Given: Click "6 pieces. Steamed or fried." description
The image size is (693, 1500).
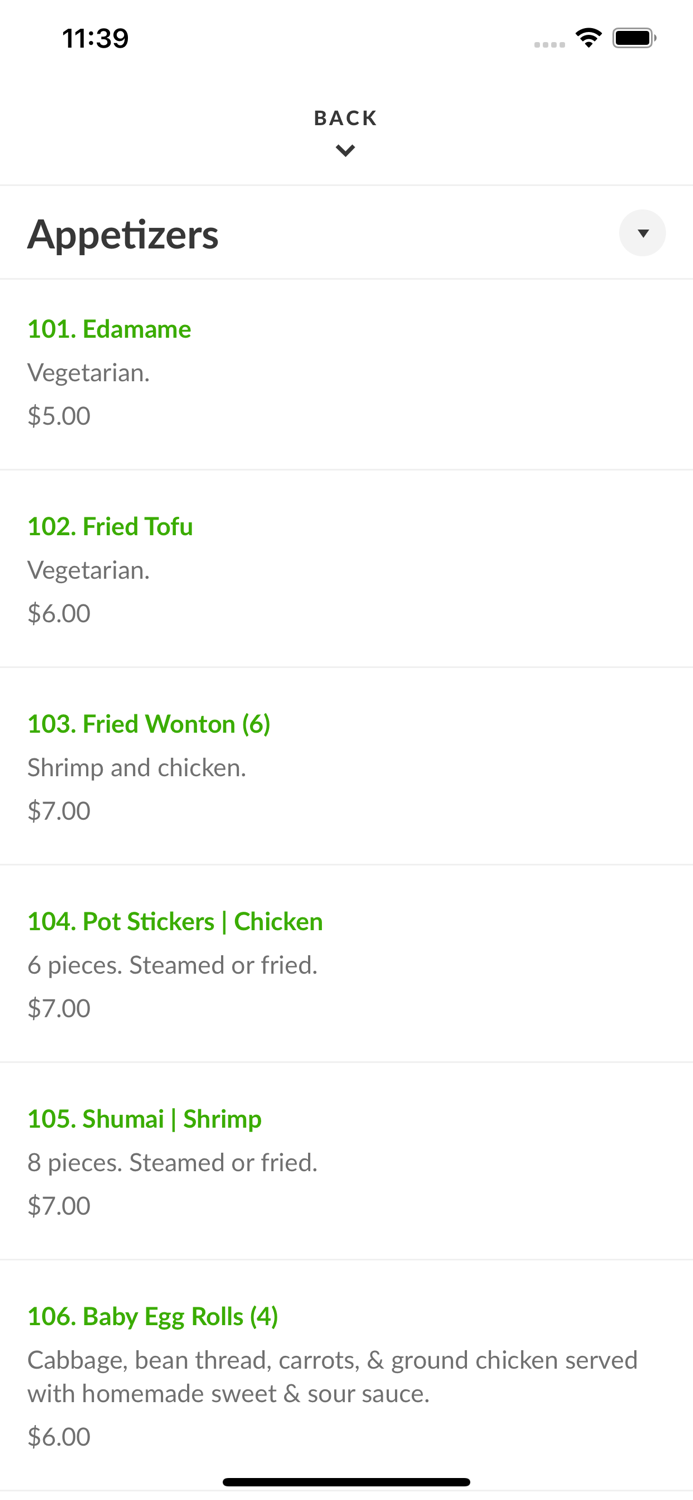Looking at the screenshot, I should 172,965.
